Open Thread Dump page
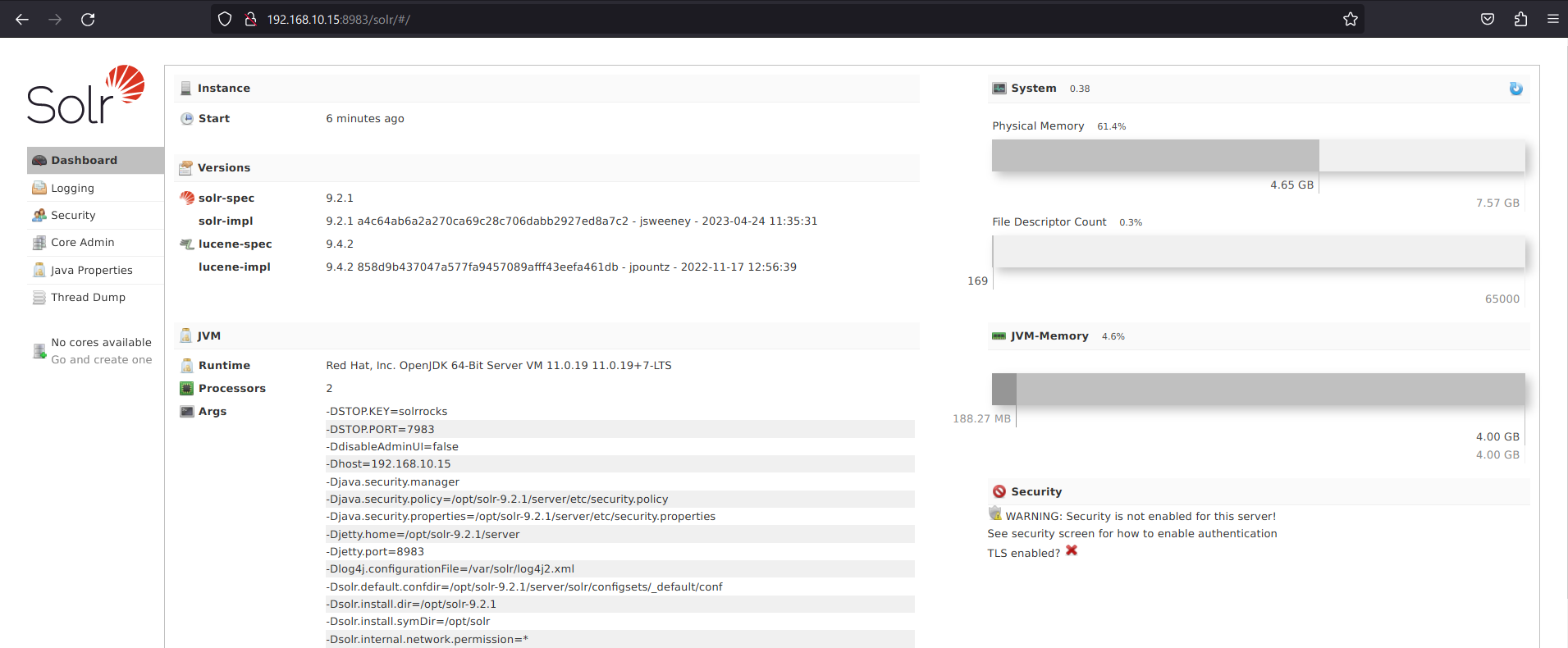This screenshot has height=648, width=1568. (x=95, y=297)
